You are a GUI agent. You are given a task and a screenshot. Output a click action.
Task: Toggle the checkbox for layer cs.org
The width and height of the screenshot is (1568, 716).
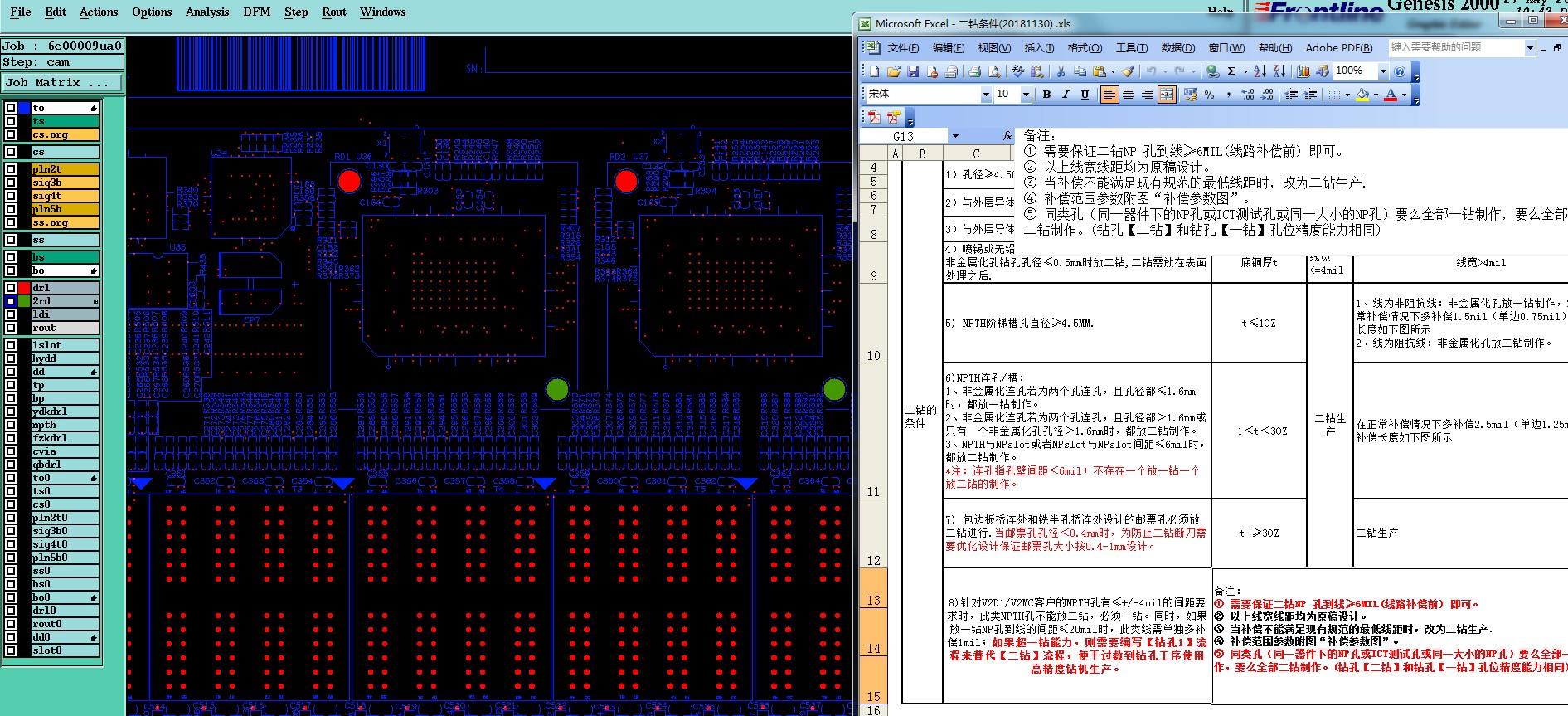click(x=11, y=134)
